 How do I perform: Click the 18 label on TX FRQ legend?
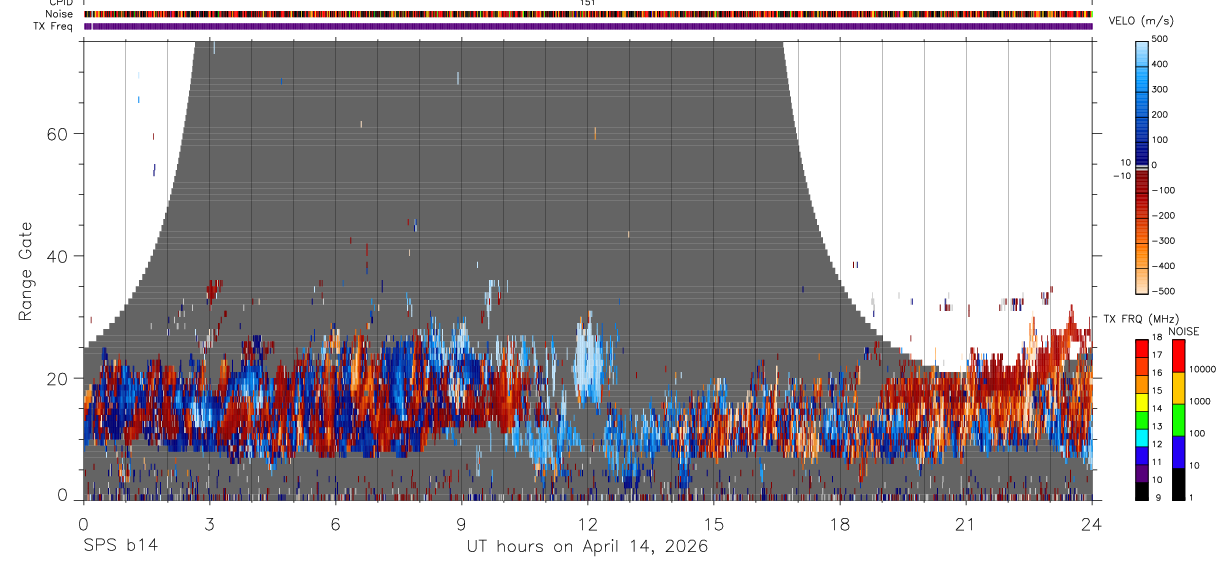pos(1156,338)
